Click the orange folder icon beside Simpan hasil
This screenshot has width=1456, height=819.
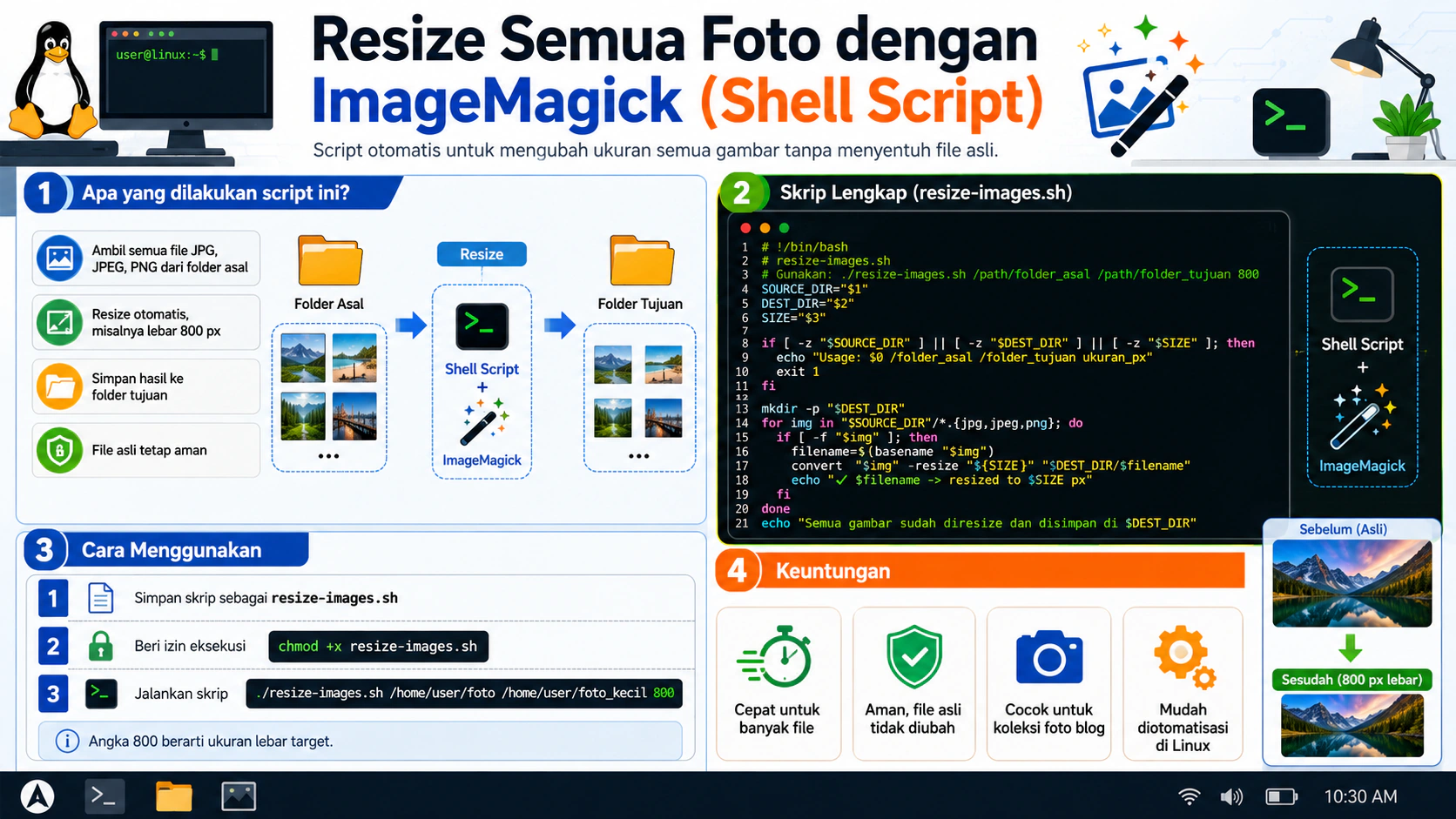pos(59,386)
